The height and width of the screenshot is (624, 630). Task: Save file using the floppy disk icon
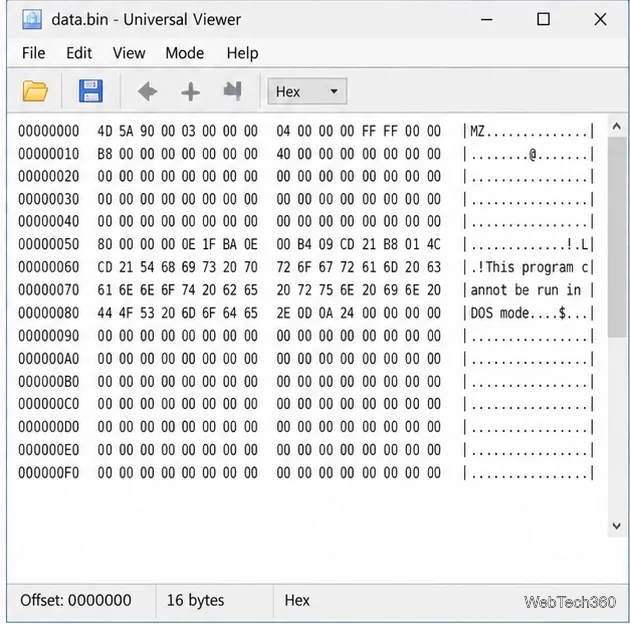click(91, 91)
